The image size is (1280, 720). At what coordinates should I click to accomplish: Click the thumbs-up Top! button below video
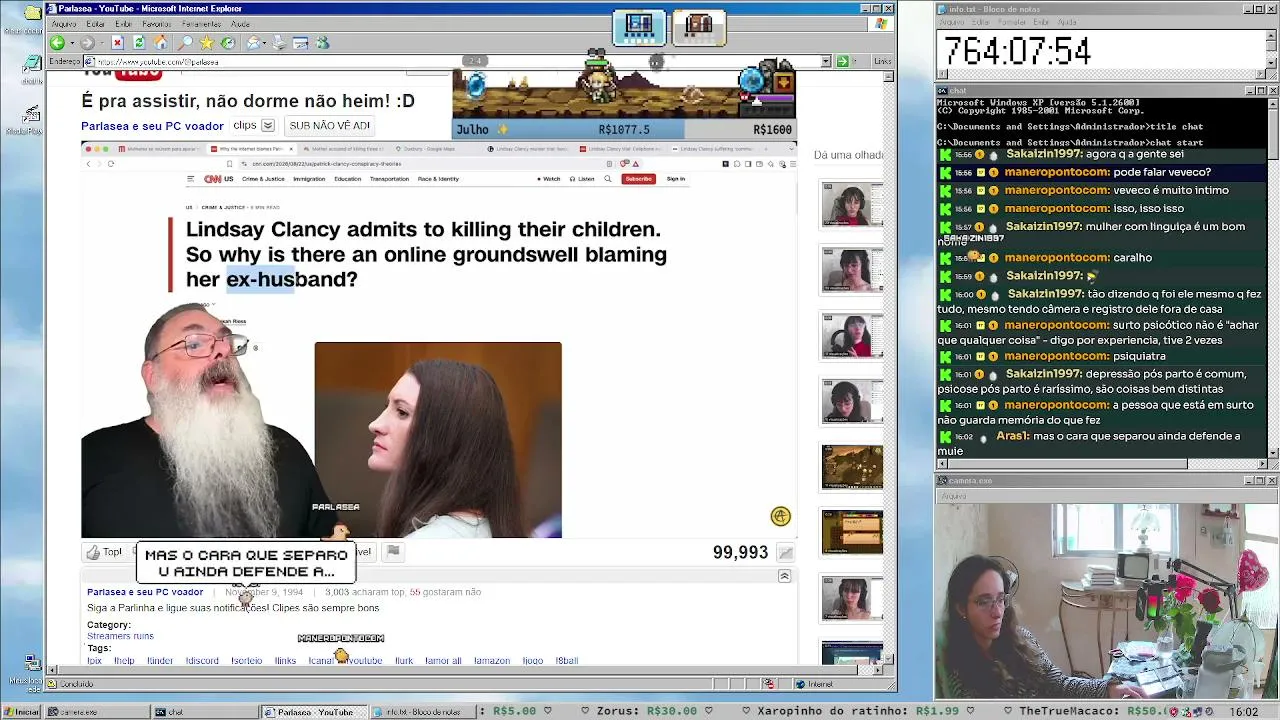(104, 552)
